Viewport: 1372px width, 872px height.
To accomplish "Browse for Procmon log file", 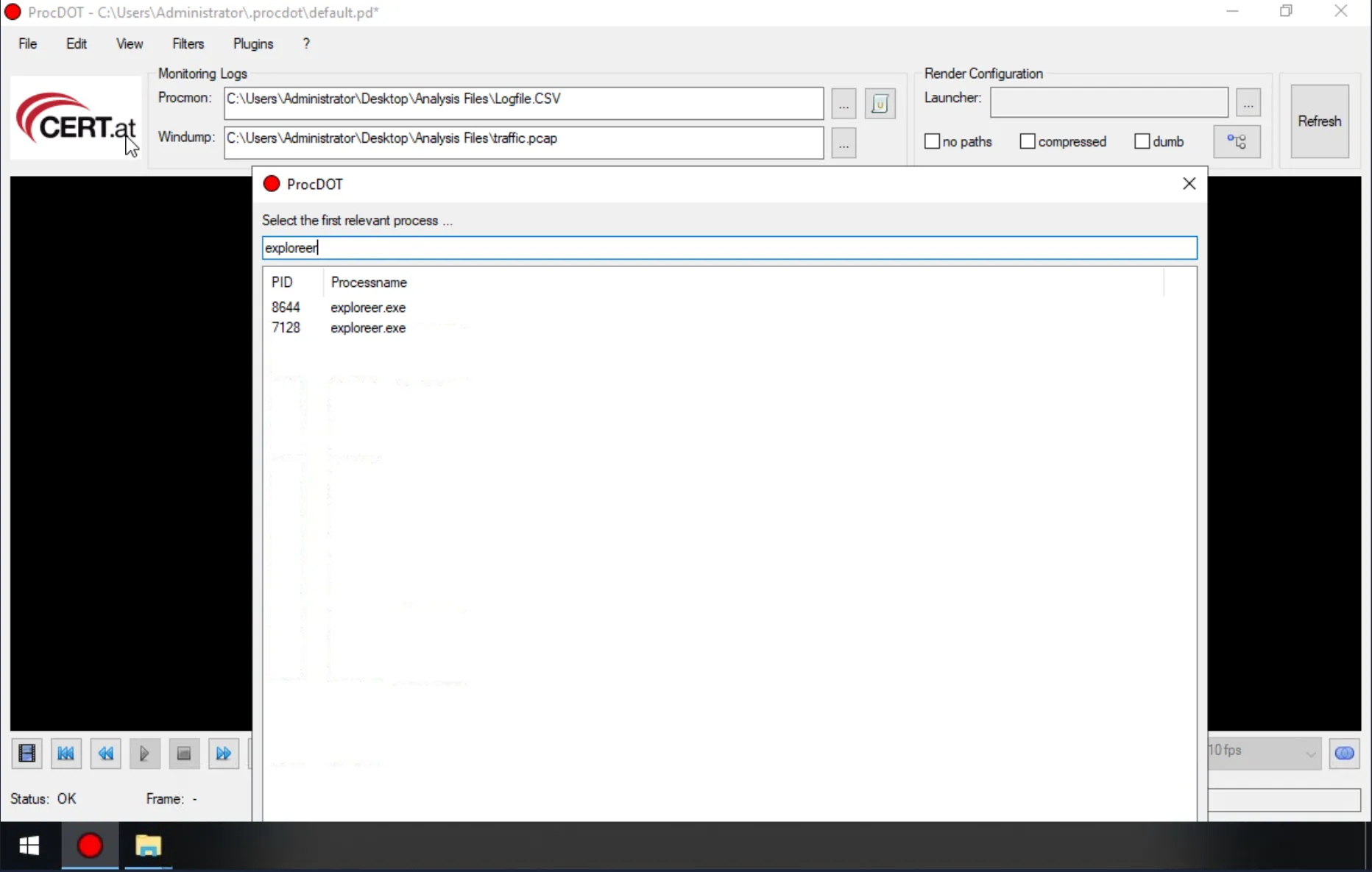I will coord(844,104).
